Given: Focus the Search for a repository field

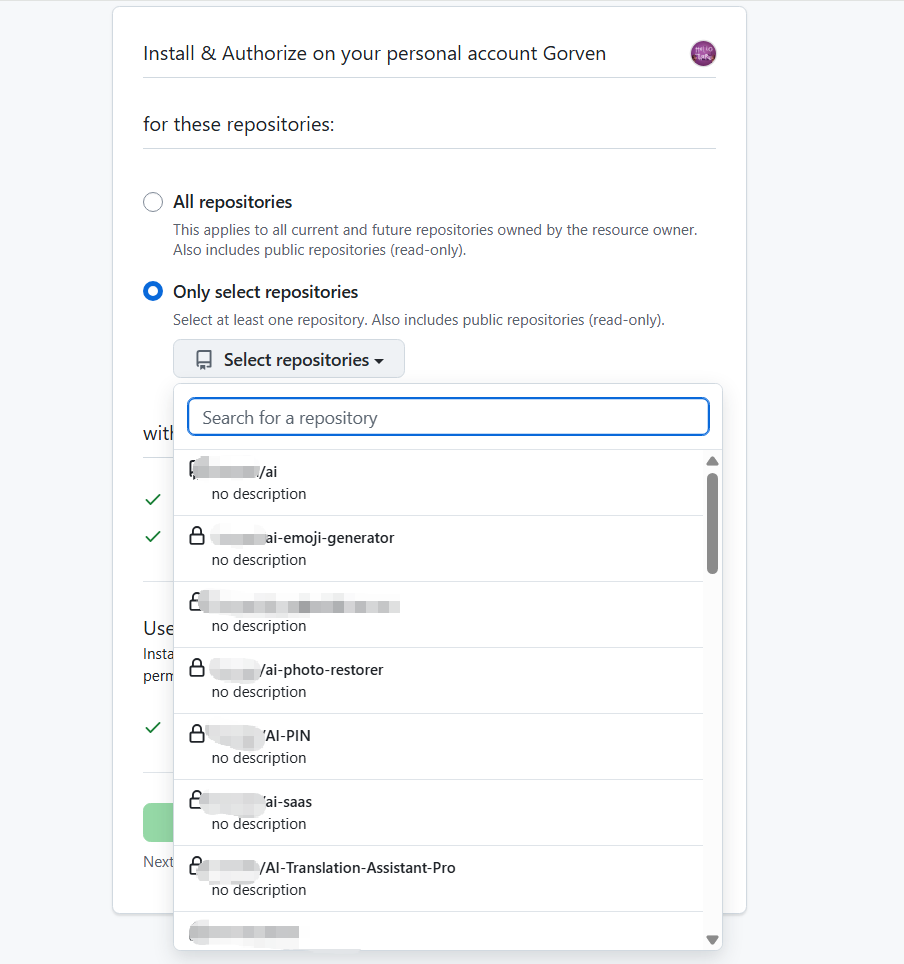Looking at the screenshot, I should click(448, 418).
